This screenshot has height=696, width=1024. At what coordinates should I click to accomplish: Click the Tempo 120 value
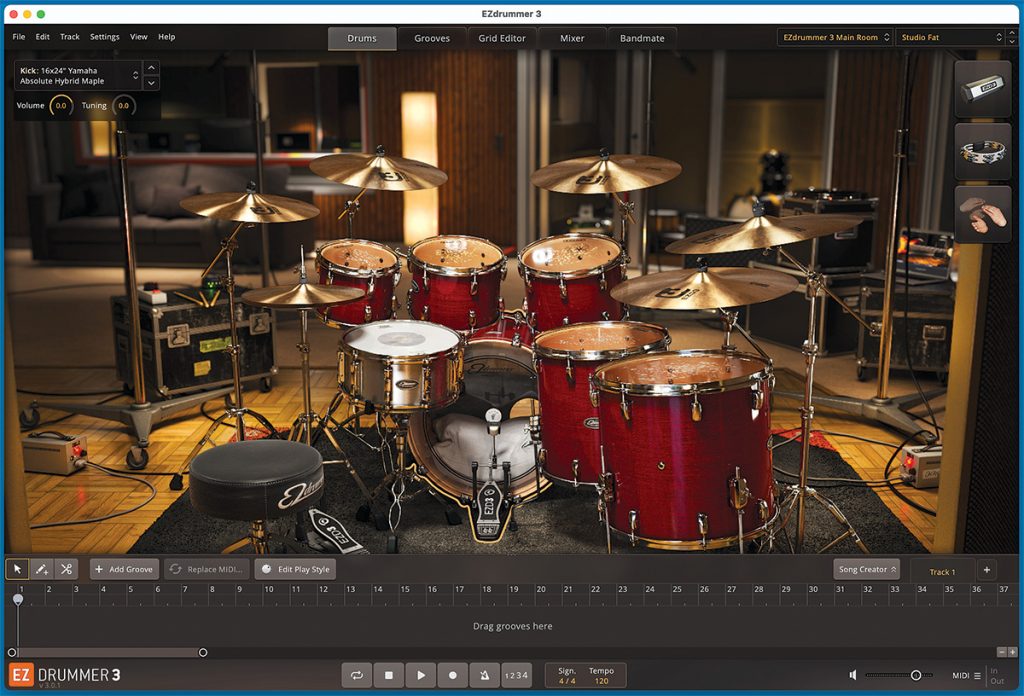[601, 681]
